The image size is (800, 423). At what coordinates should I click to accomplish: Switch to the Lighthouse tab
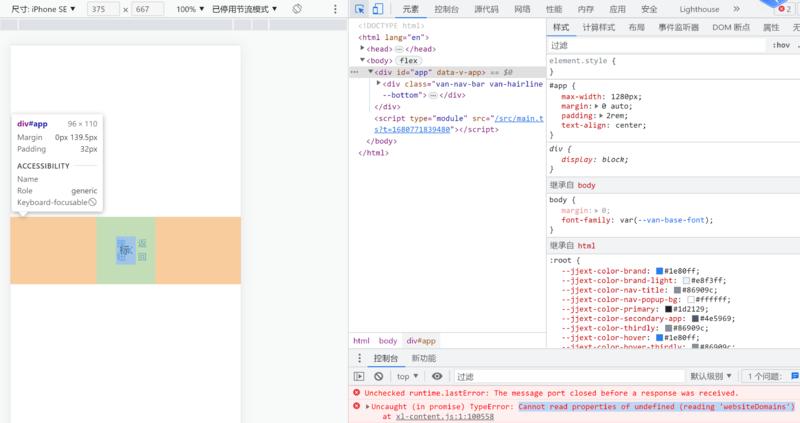point(699,9)
